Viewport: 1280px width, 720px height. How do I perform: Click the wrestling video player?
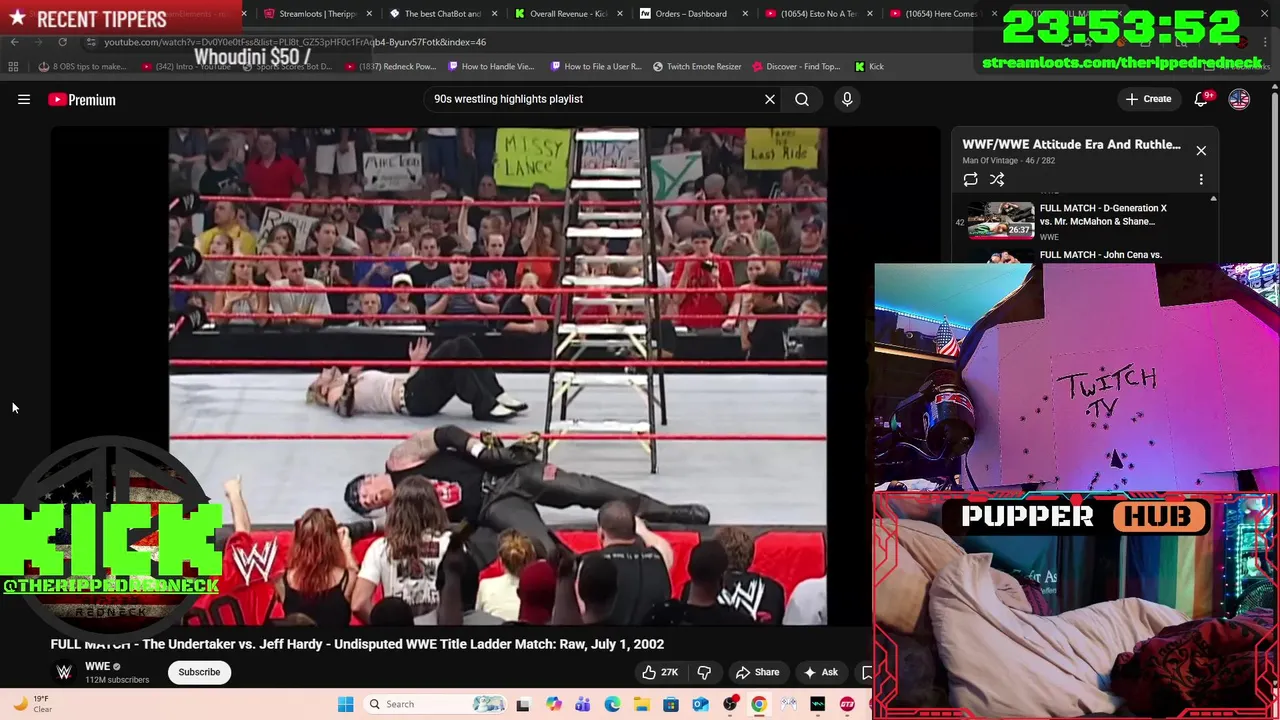[x=497, y=376]
